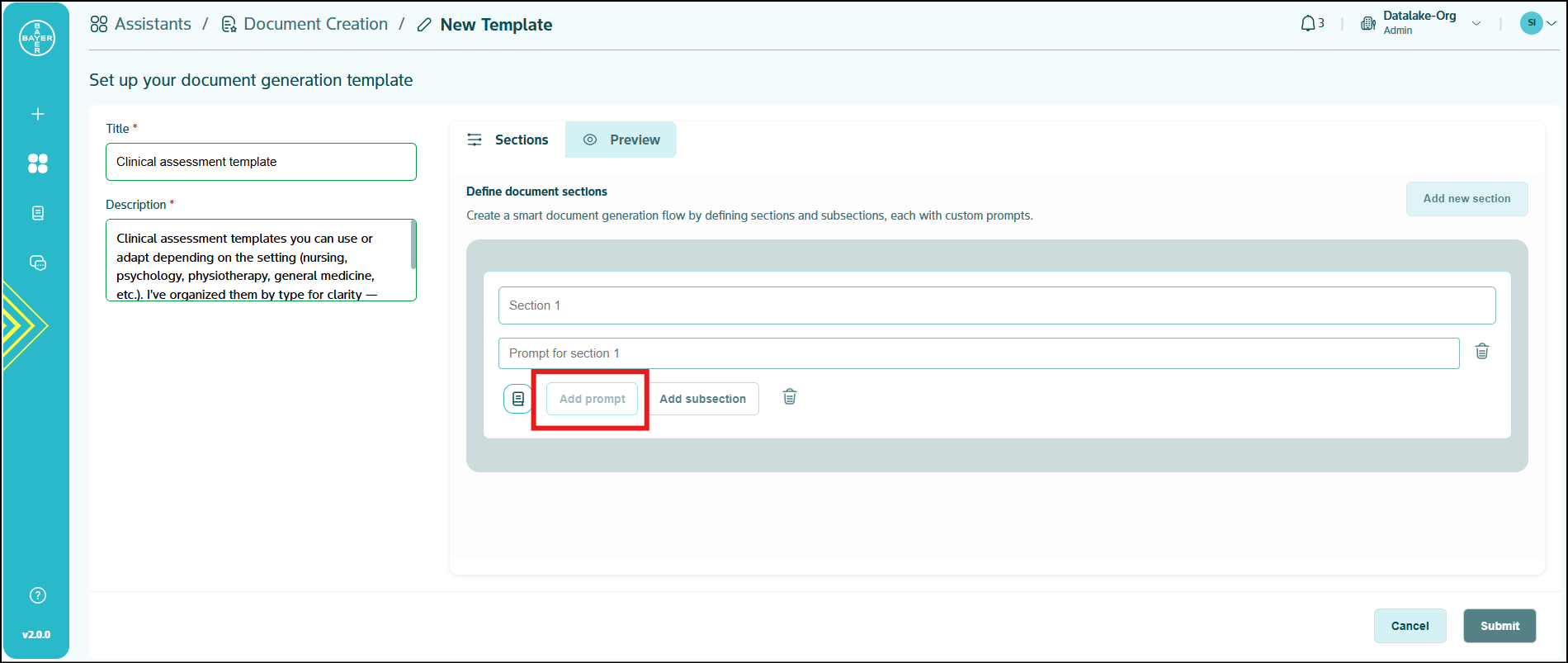Viewport: 1568px width, 663px height.
Task: Click the document icon beside Add prompt
Action: (x=518, y=399)
